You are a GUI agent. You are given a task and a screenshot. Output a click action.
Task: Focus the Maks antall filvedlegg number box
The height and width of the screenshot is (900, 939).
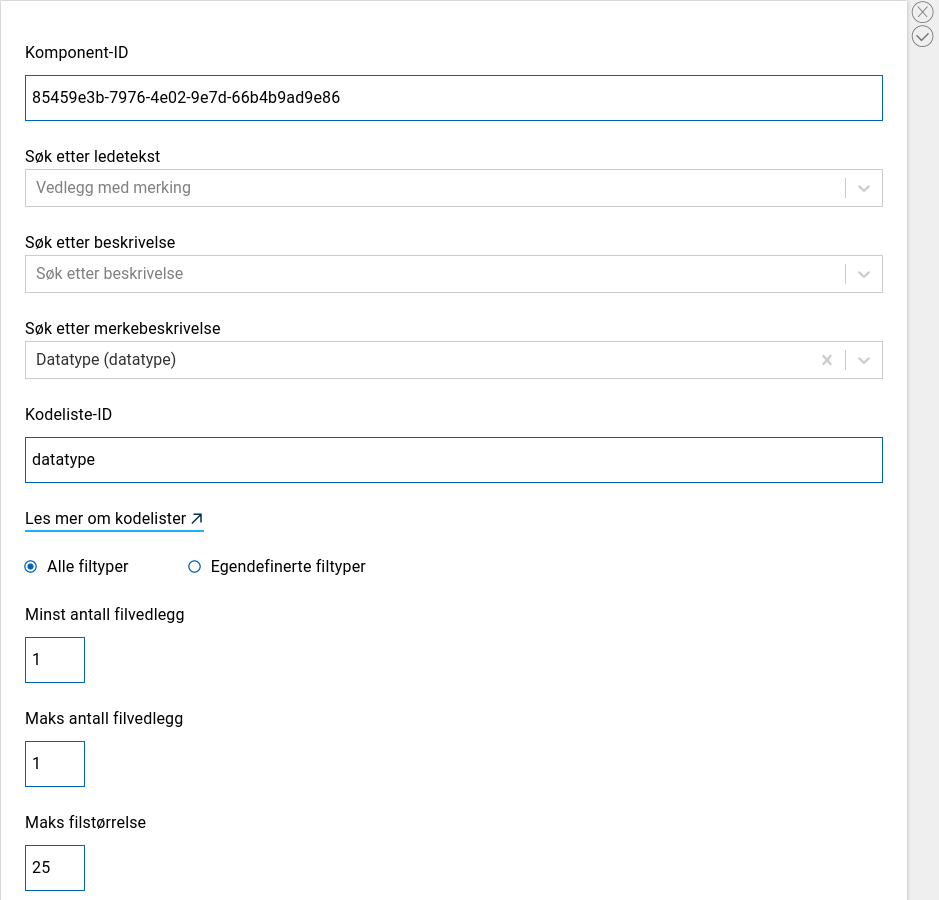coord(55,764)
